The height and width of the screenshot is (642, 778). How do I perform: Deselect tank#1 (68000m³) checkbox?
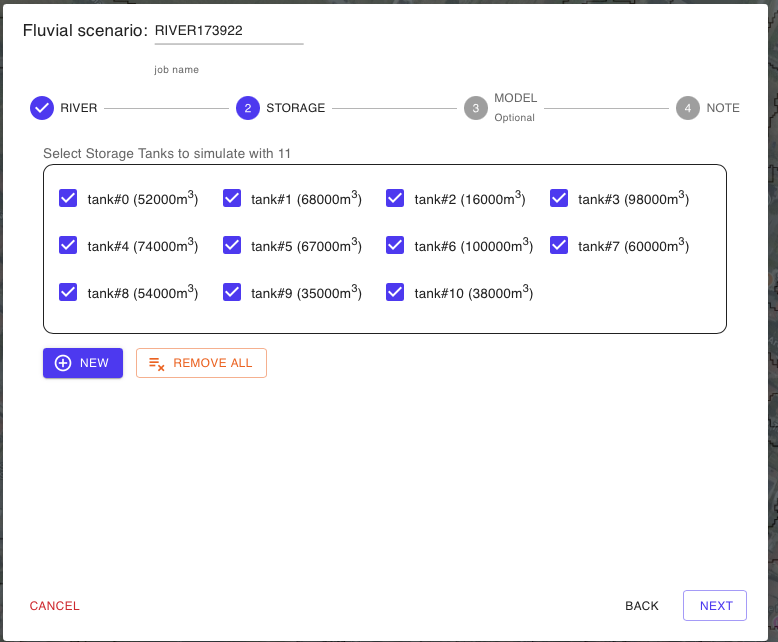[x=232, y=199]
